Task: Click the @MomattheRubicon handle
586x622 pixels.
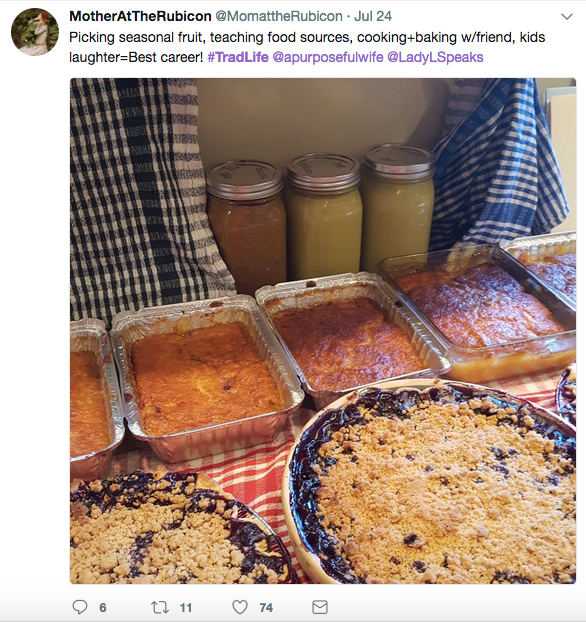Action: (279, 16)
